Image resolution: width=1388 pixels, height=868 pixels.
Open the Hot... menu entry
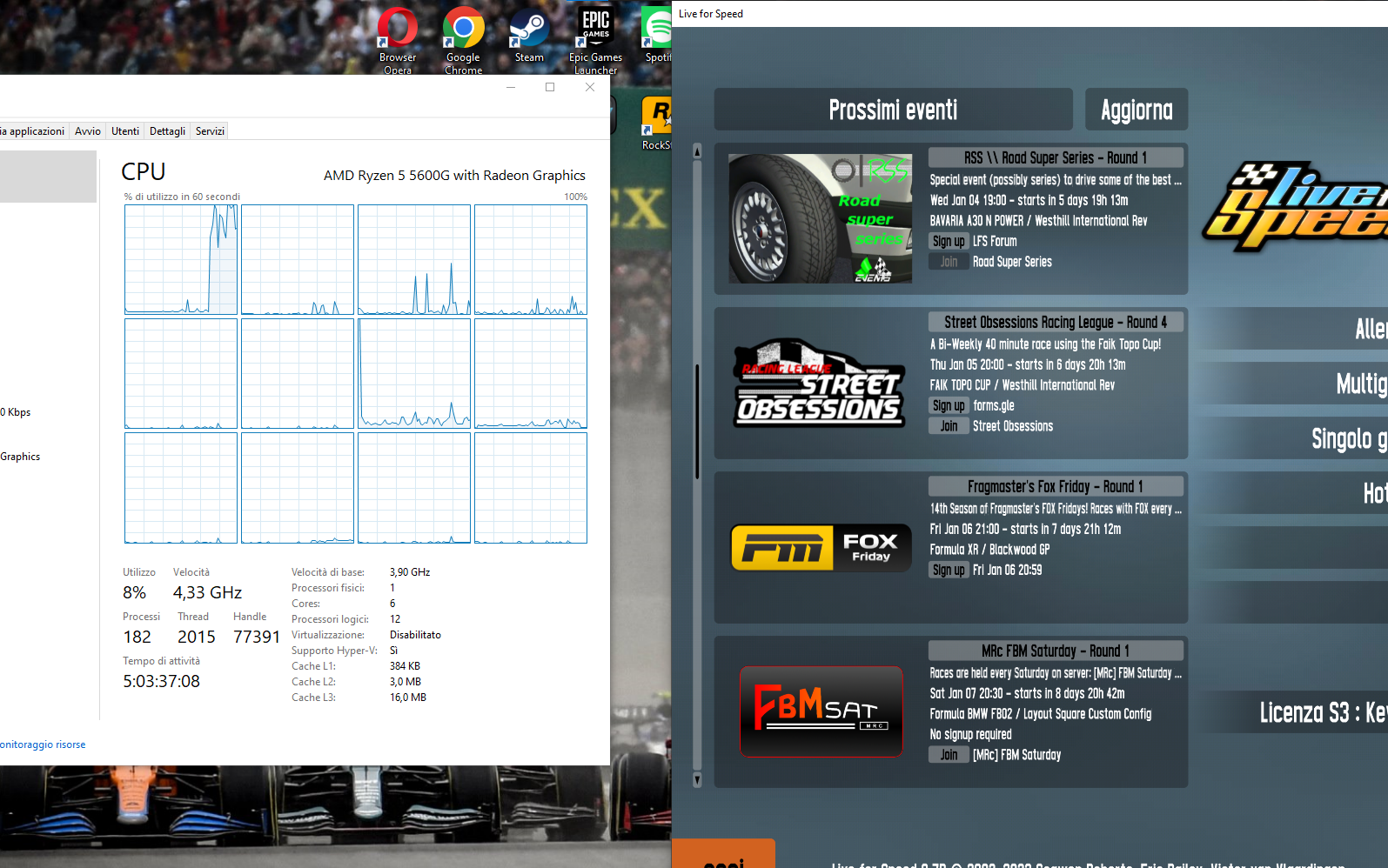pyautogui.click(x=1291, y=493)
